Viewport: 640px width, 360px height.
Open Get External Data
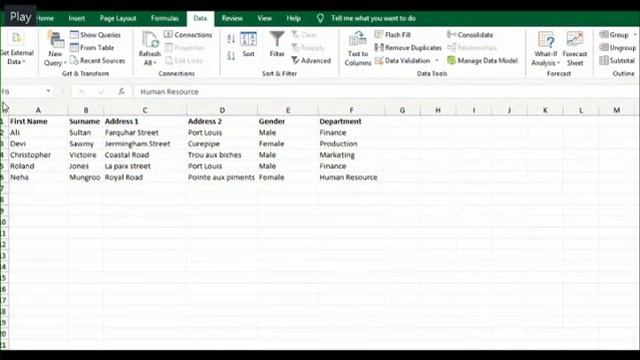[16, 49]
